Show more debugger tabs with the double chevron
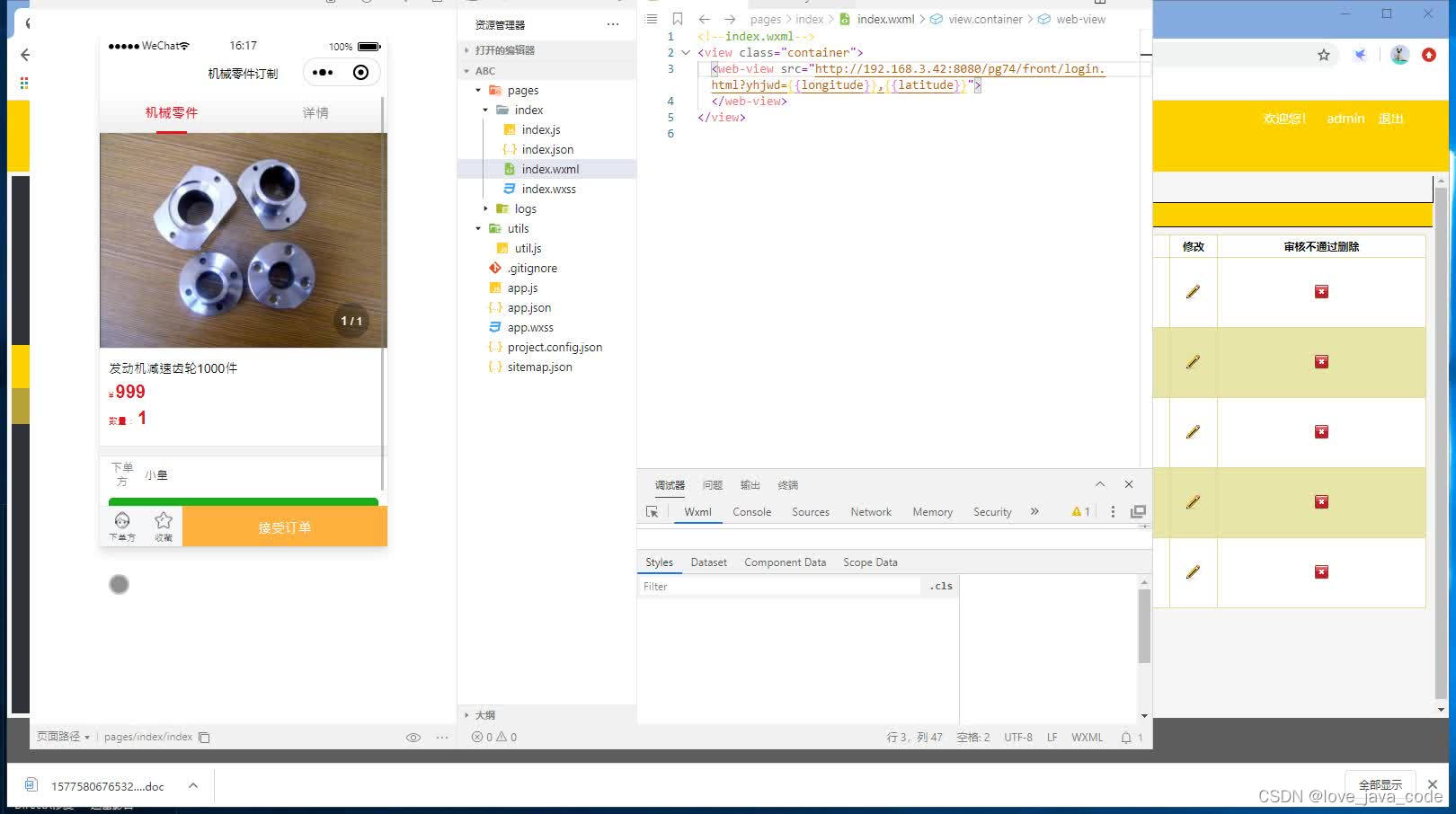Screen dimensions: 1456x814 (x=1034, y=511)
